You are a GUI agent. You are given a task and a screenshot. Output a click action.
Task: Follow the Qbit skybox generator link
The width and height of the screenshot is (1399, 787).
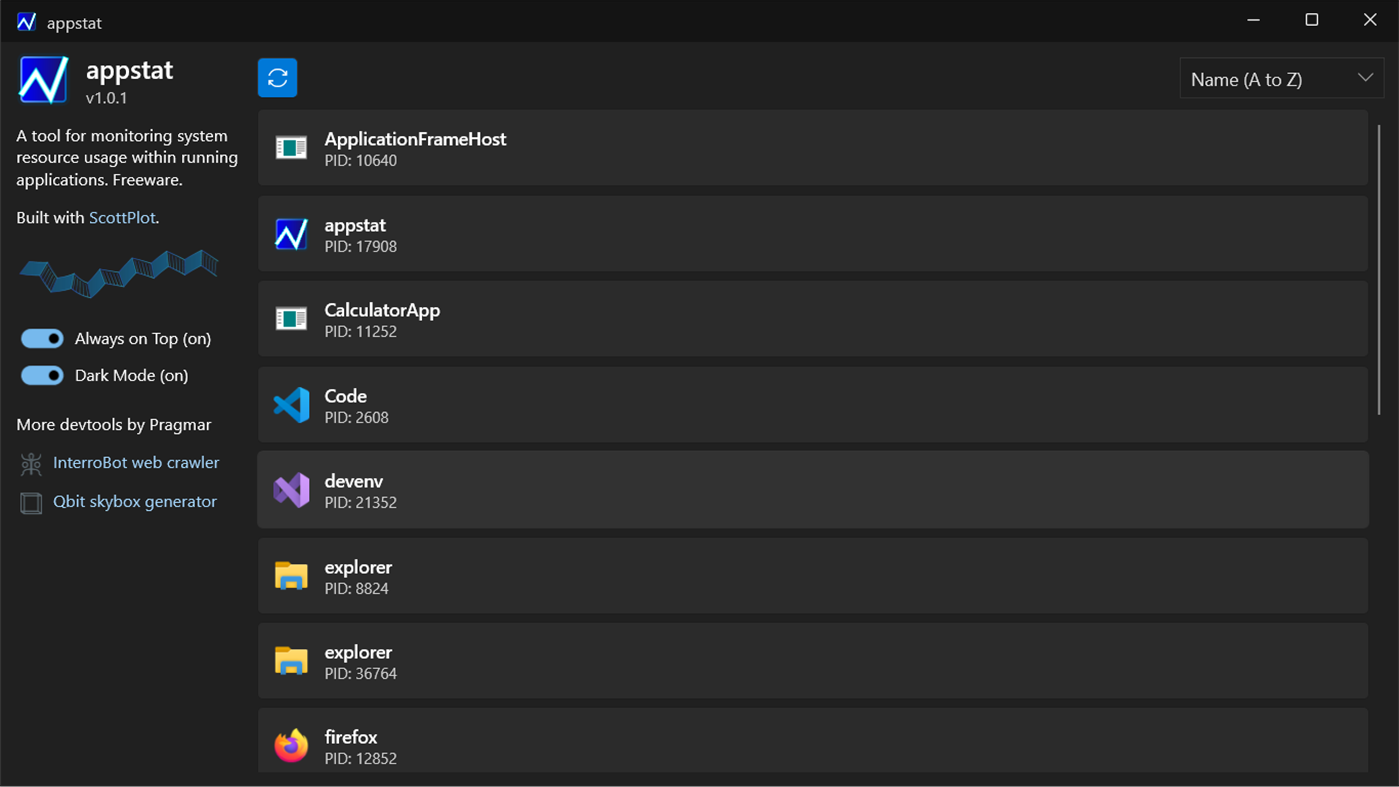coord(135,502)
